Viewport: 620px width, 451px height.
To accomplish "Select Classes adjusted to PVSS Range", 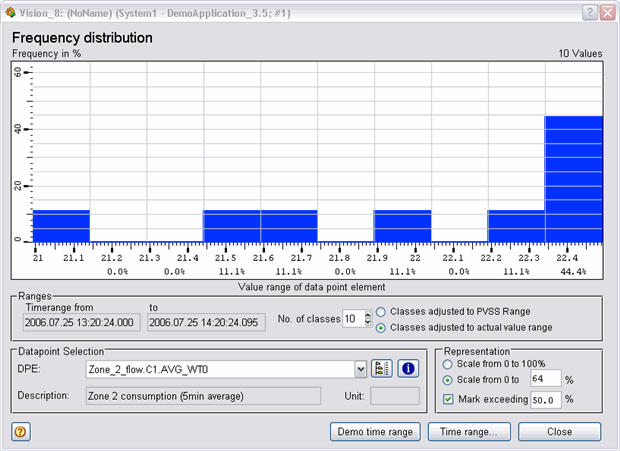I will coord(382,311).
